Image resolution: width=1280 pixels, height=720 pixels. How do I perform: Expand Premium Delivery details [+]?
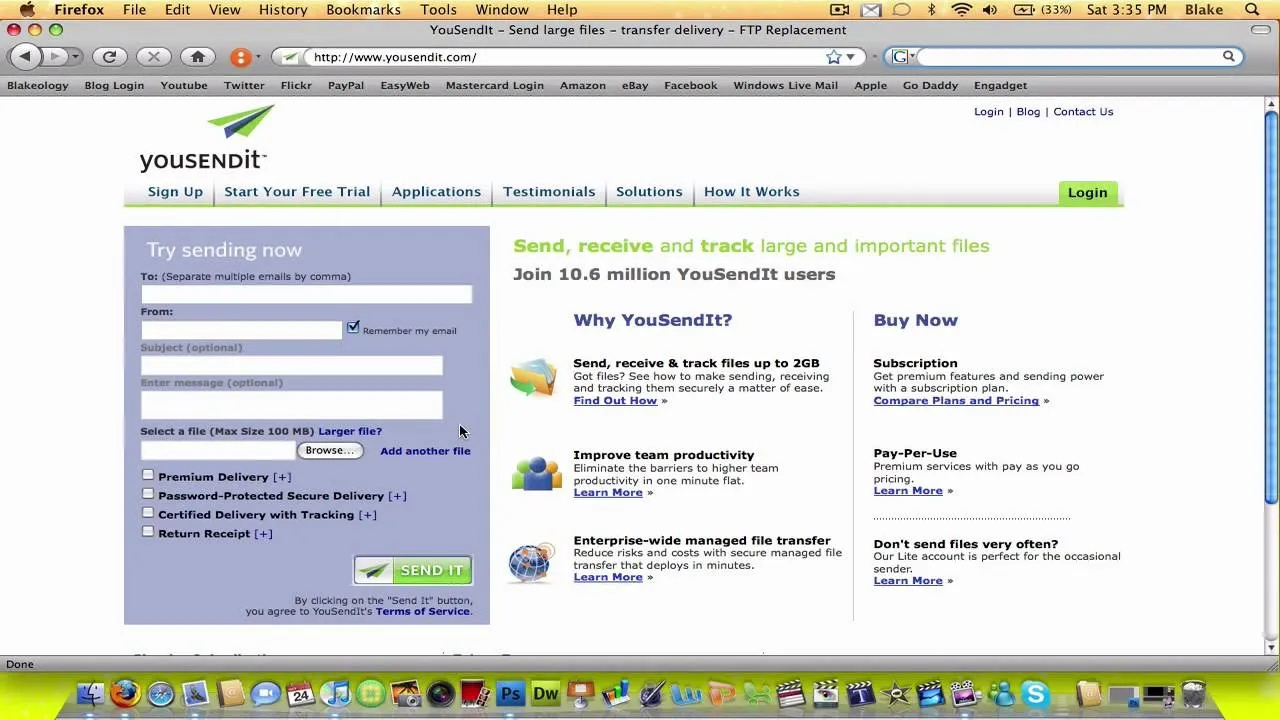coord(282,477)
